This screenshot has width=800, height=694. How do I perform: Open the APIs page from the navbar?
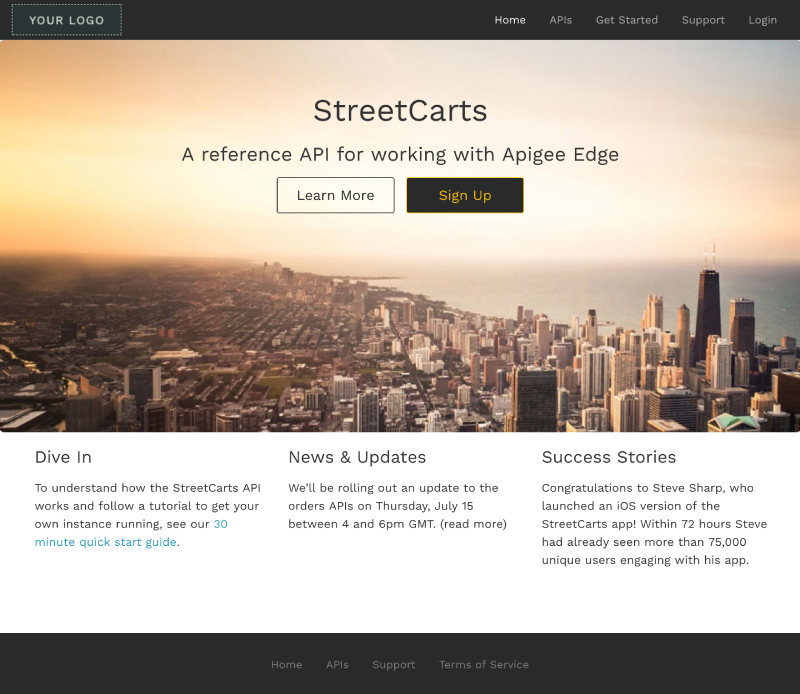click(561, 20)
